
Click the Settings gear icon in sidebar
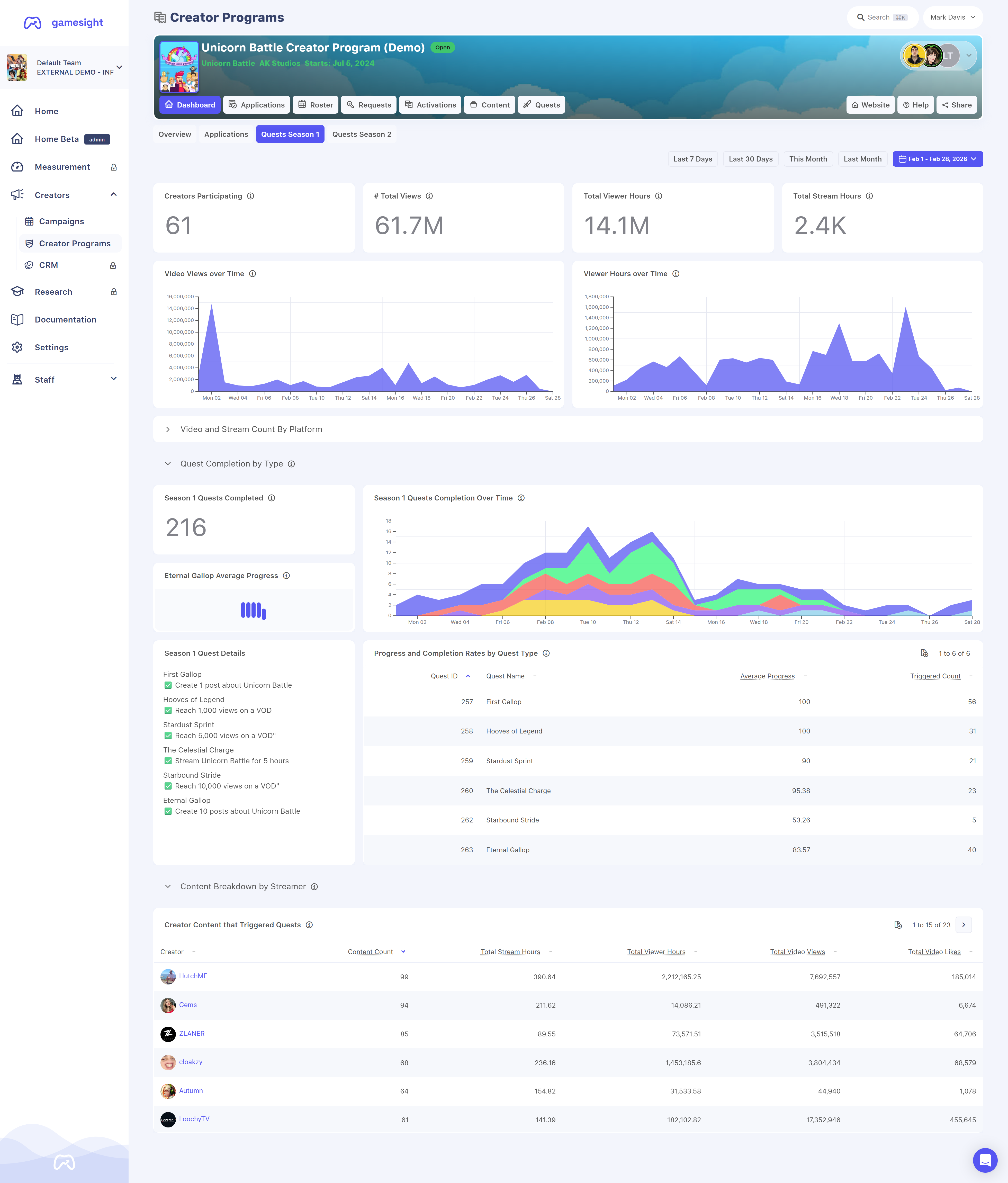coord(18,347)
